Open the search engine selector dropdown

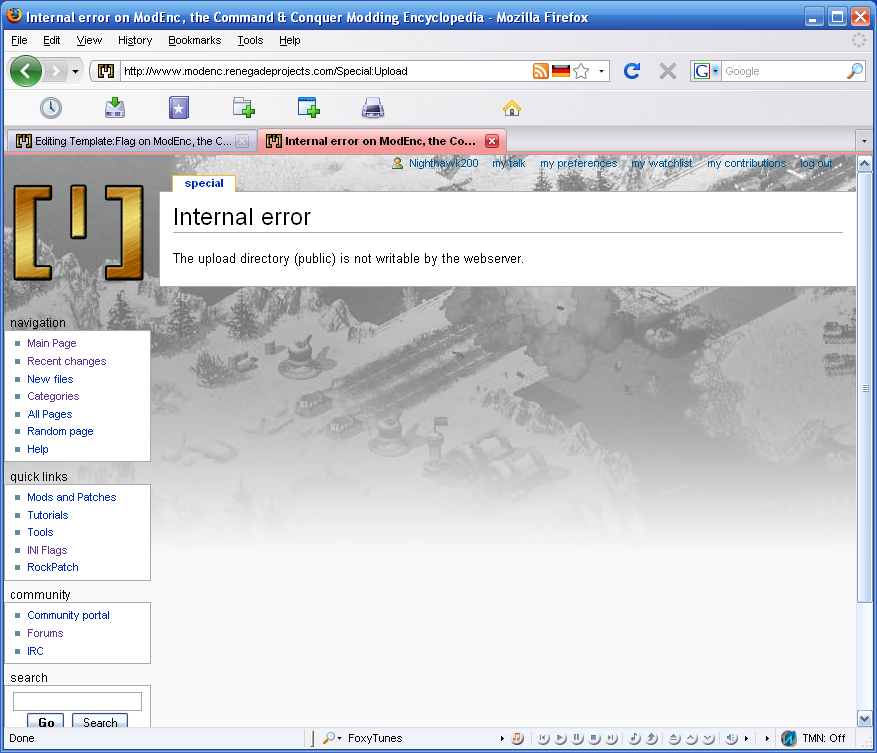(x=706, y=71)
